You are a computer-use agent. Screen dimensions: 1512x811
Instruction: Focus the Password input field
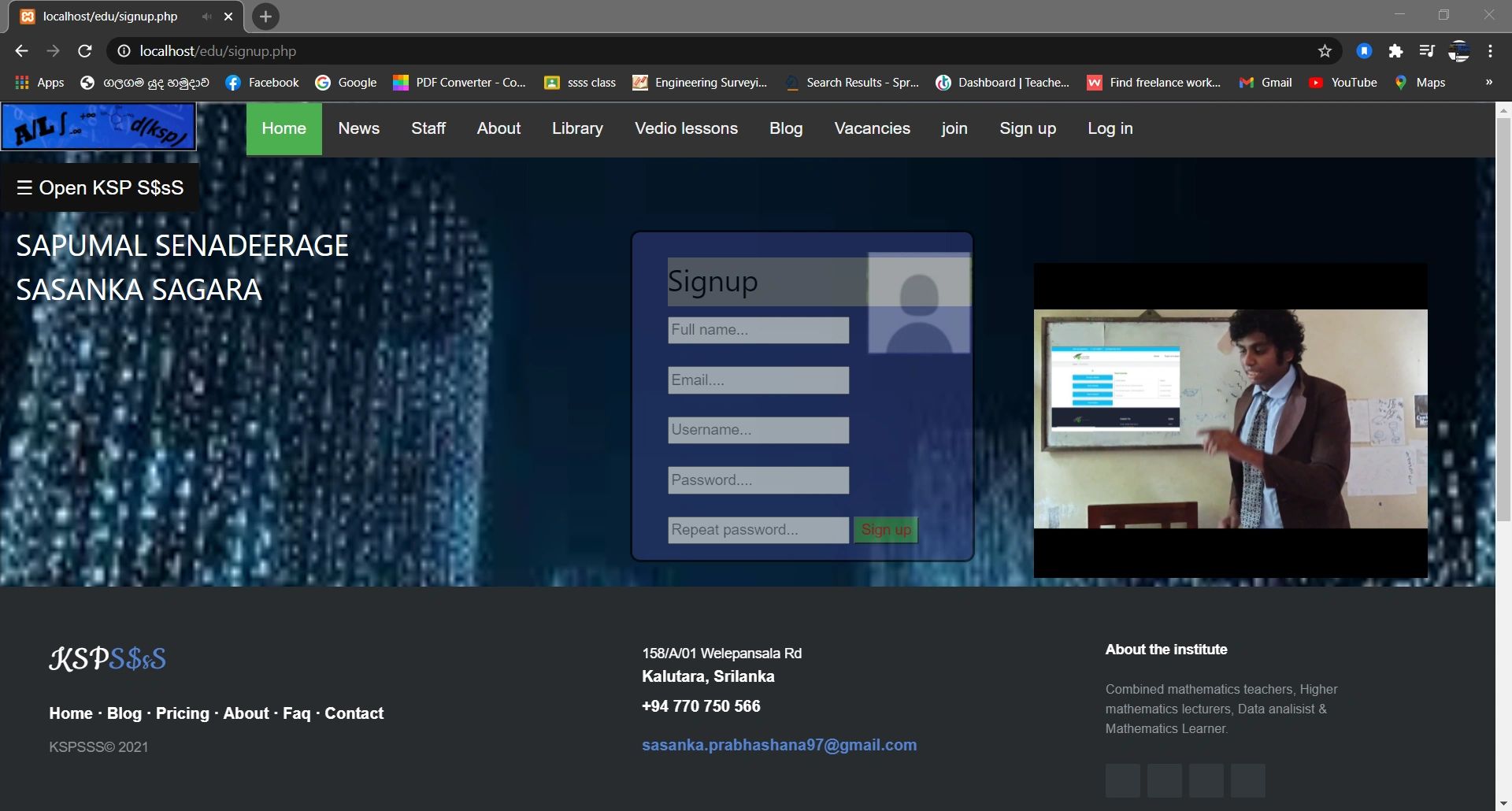click(758, 480)
